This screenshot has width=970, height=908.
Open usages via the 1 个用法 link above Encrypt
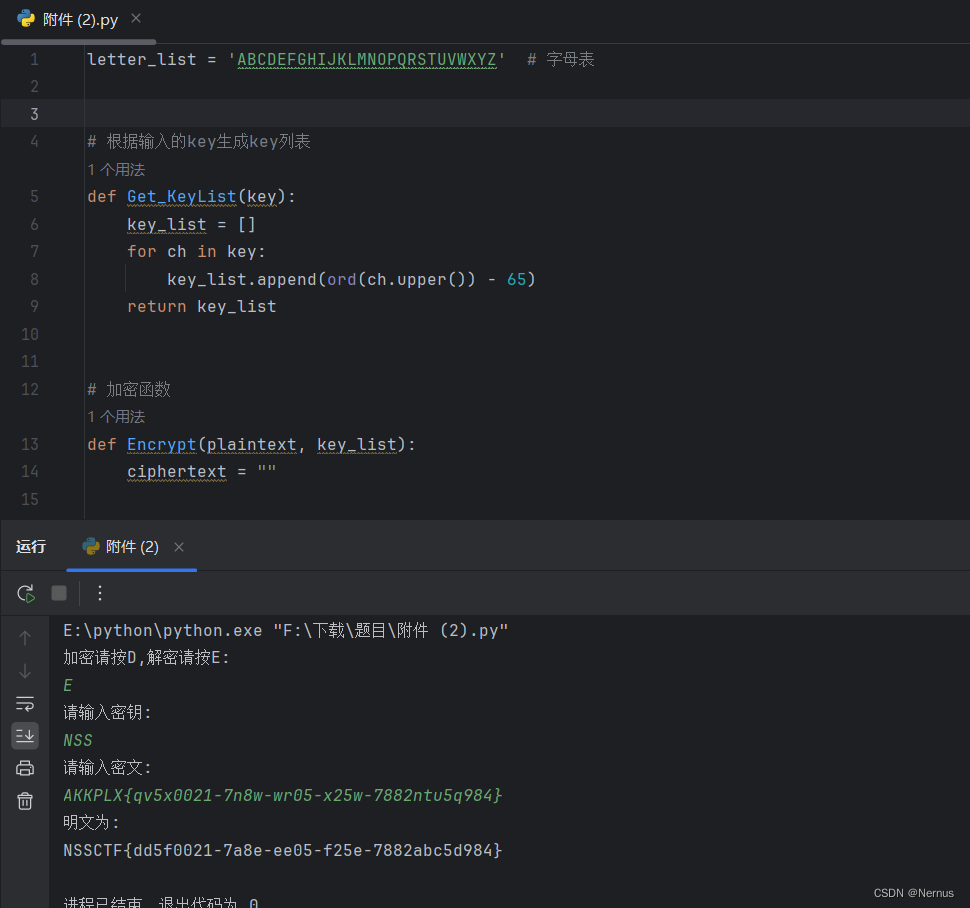pyautogui.click(x=116, y=416)
